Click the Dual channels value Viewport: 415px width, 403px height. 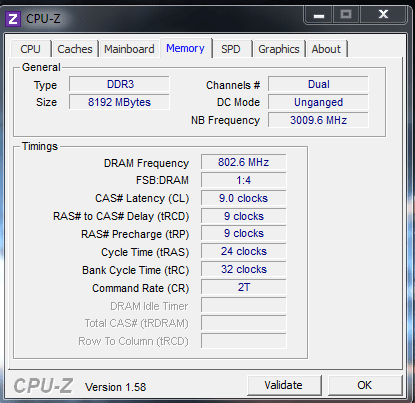coord(318,84)
